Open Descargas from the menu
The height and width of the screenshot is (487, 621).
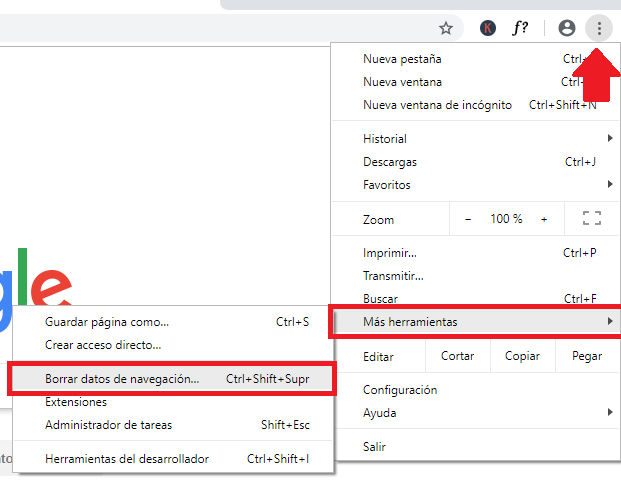pos(476,162)
